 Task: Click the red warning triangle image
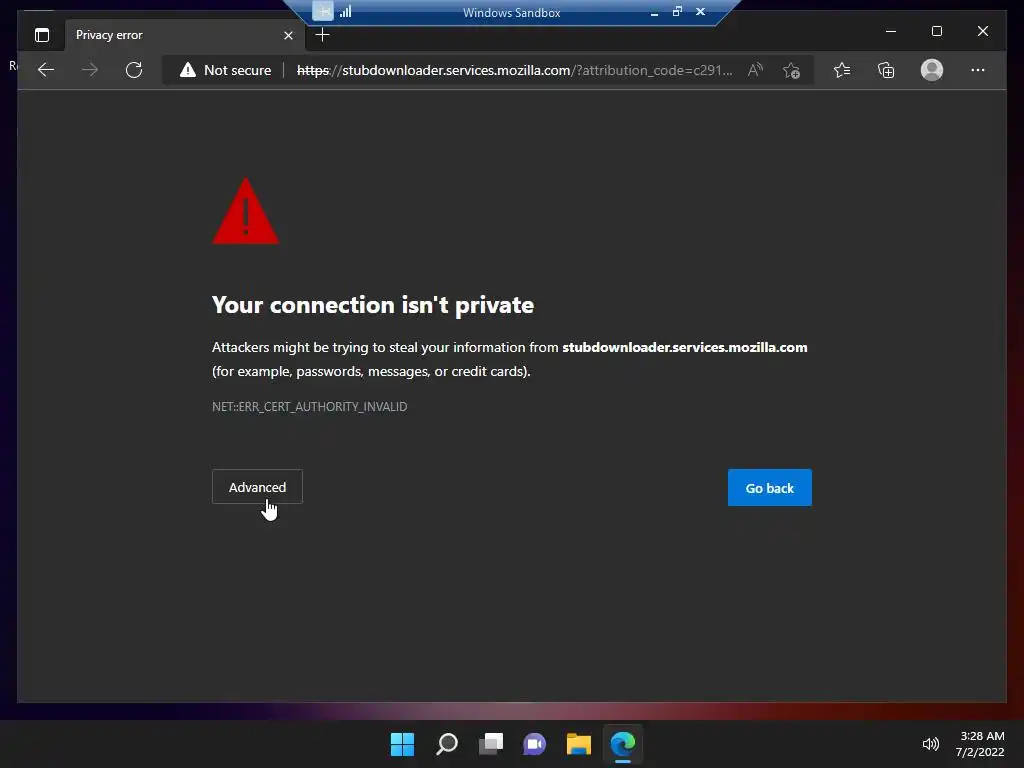(x=246, y=211)
